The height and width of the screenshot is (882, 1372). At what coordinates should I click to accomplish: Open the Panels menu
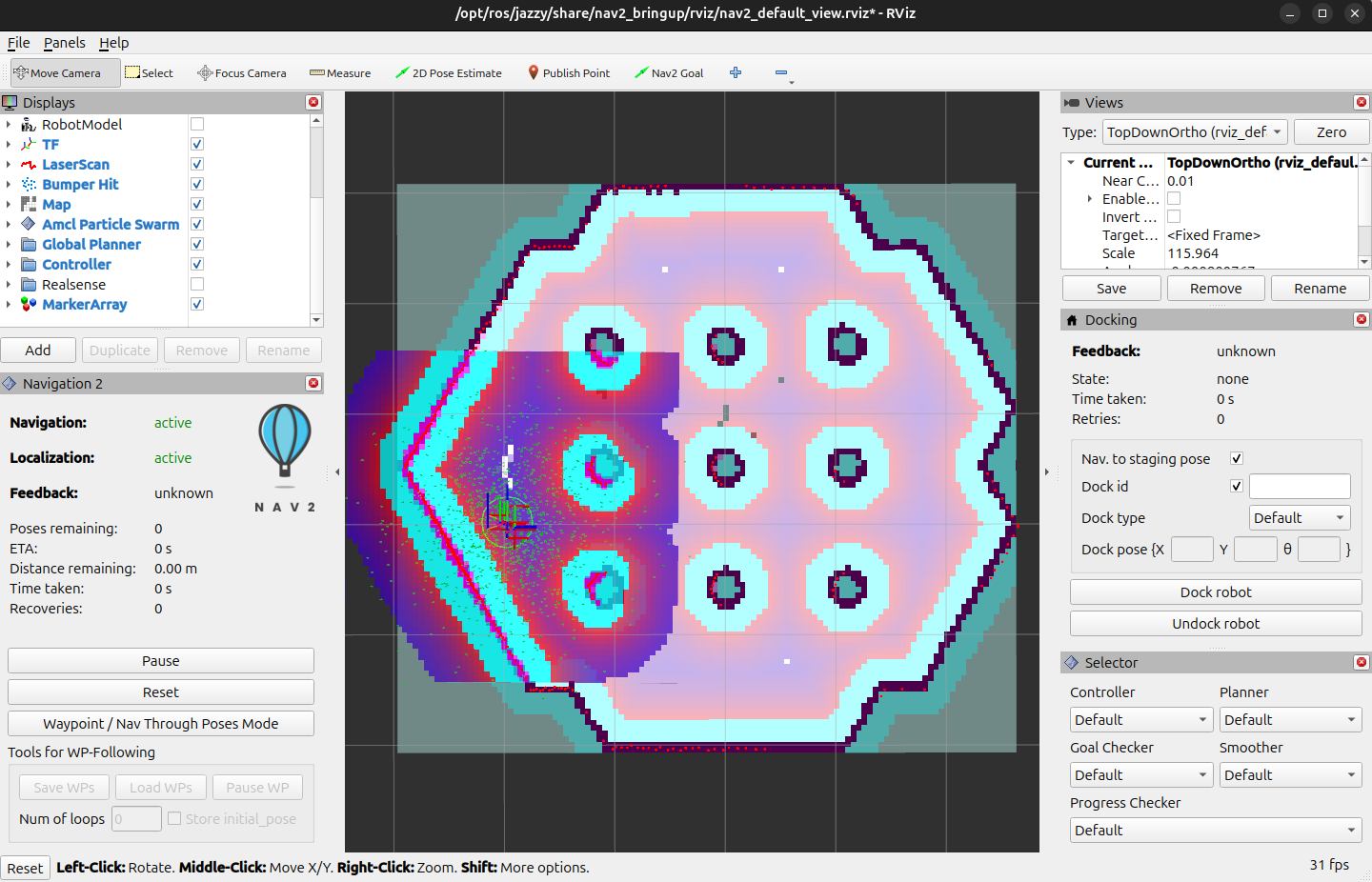(64, 43)
